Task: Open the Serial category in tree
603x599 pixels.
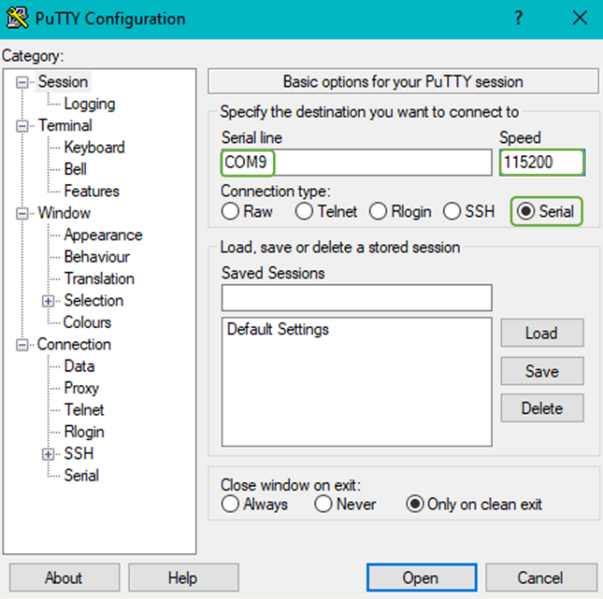Action: point(82,476)
